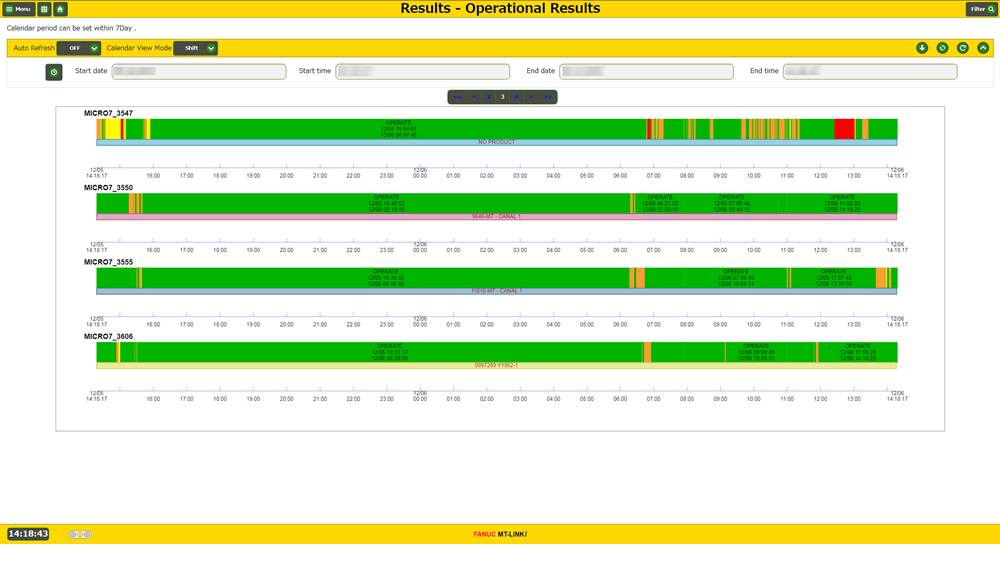Click the reload circle icon
Screen dimensions: 1000x566
[963, 48]
